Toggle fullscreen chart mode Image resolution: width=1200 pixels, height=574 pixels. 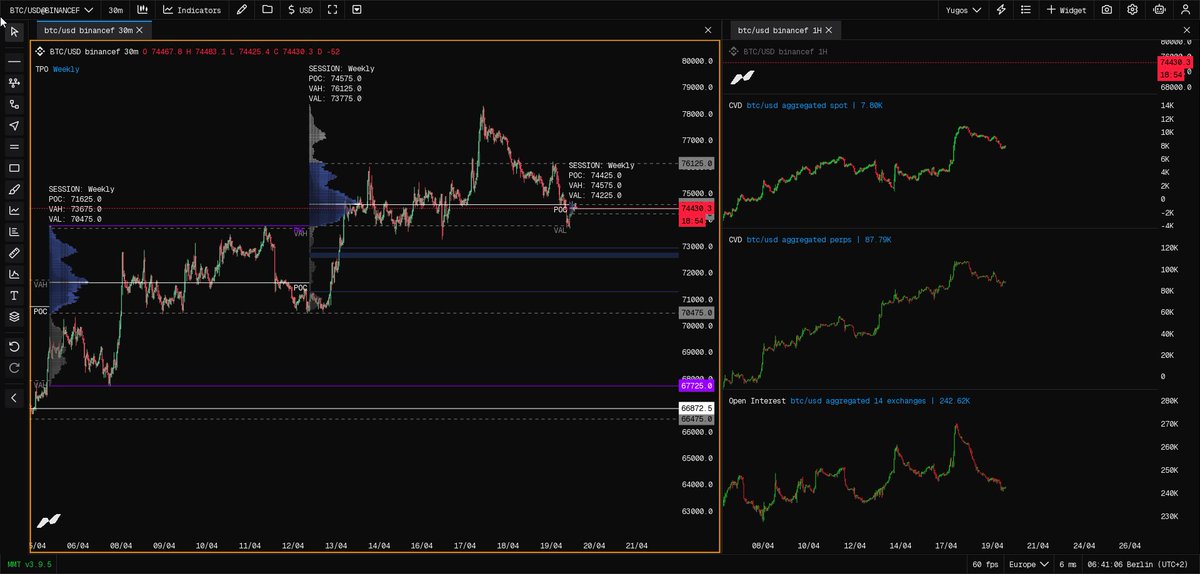pyautogui.click(x=332, y=9)
